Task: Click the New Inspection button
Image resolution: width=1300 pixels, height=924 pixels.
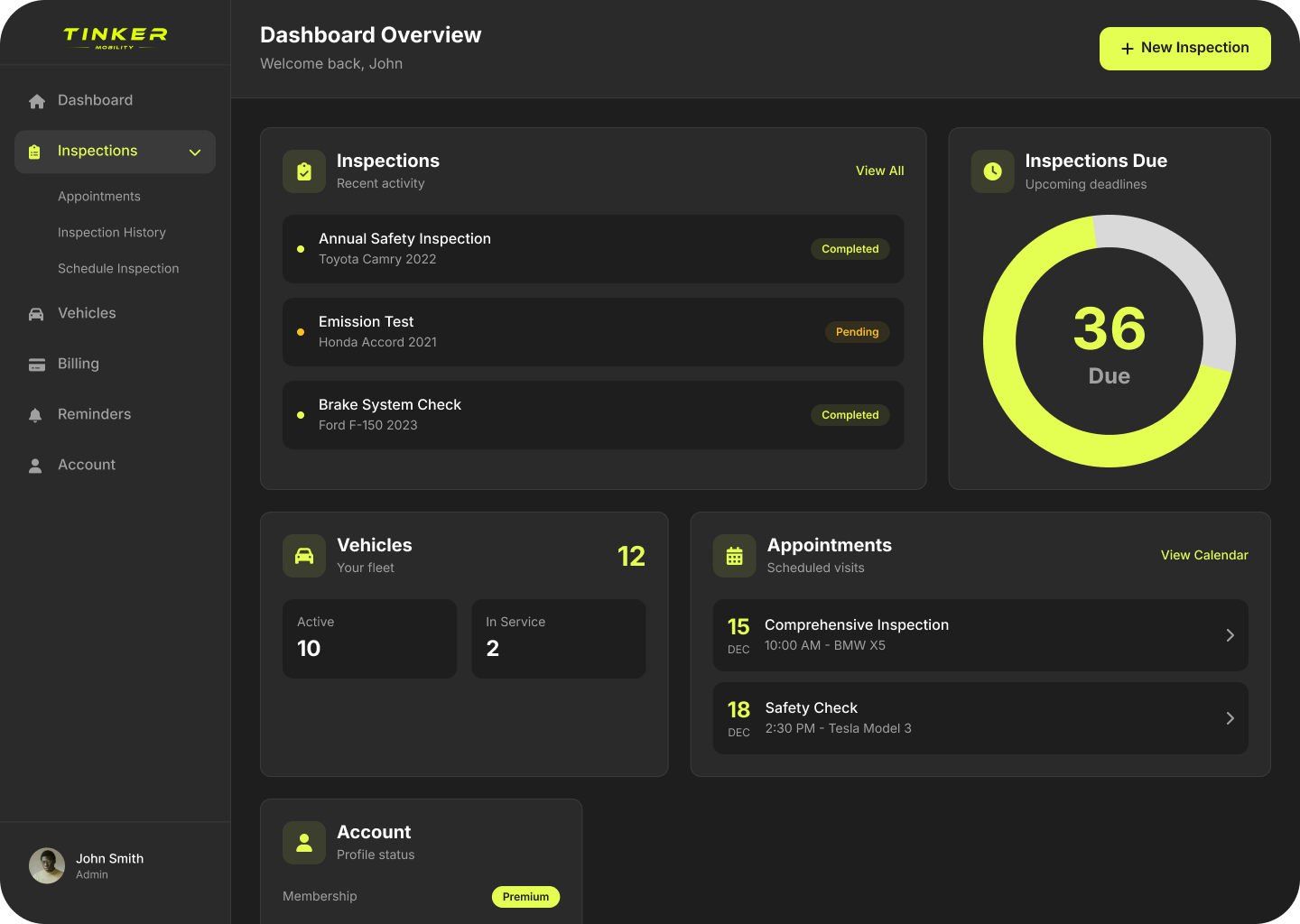Action: click(1184, 48)
